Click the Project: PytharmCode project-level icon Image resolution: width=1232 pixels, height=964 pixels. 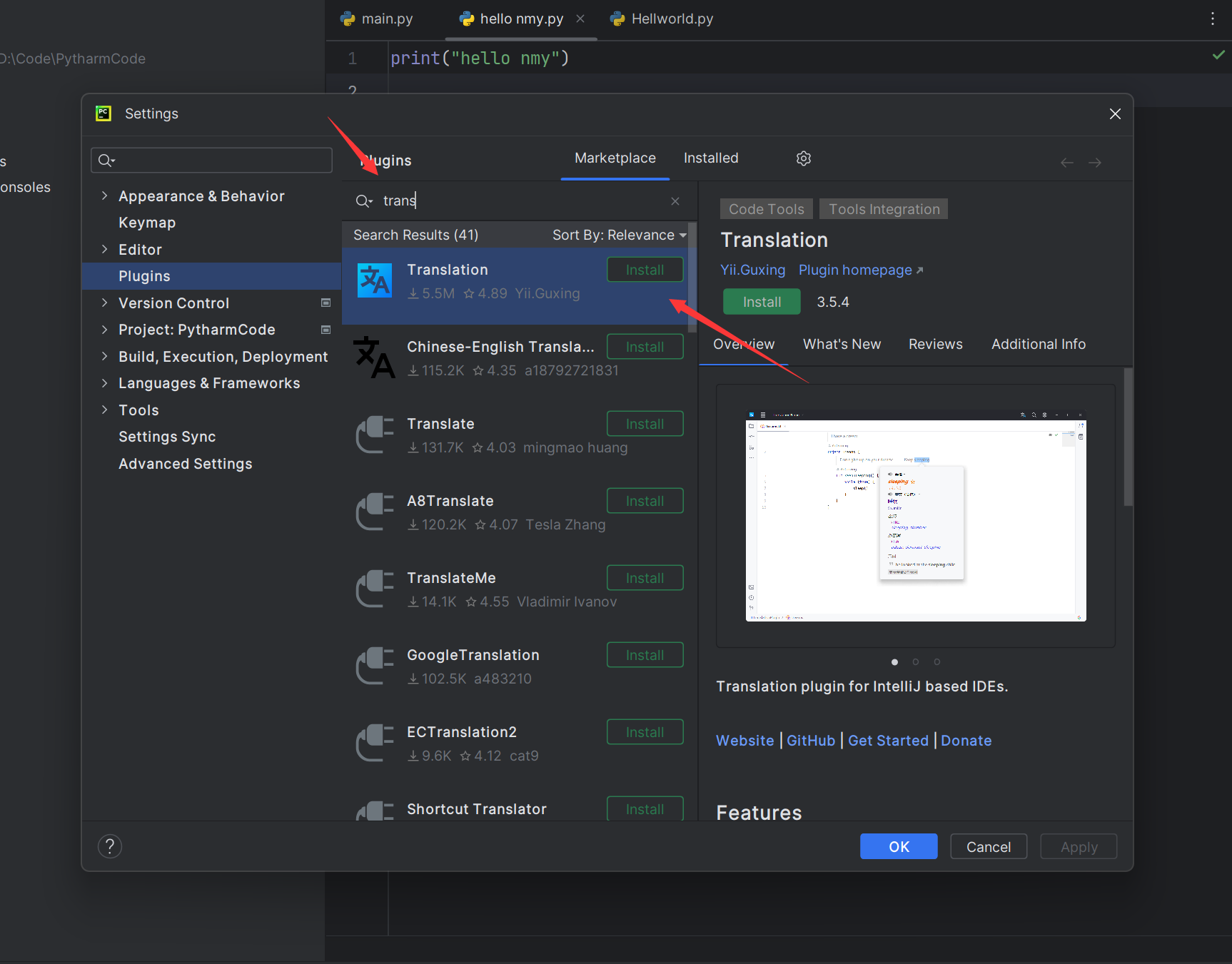coord(326,330)
